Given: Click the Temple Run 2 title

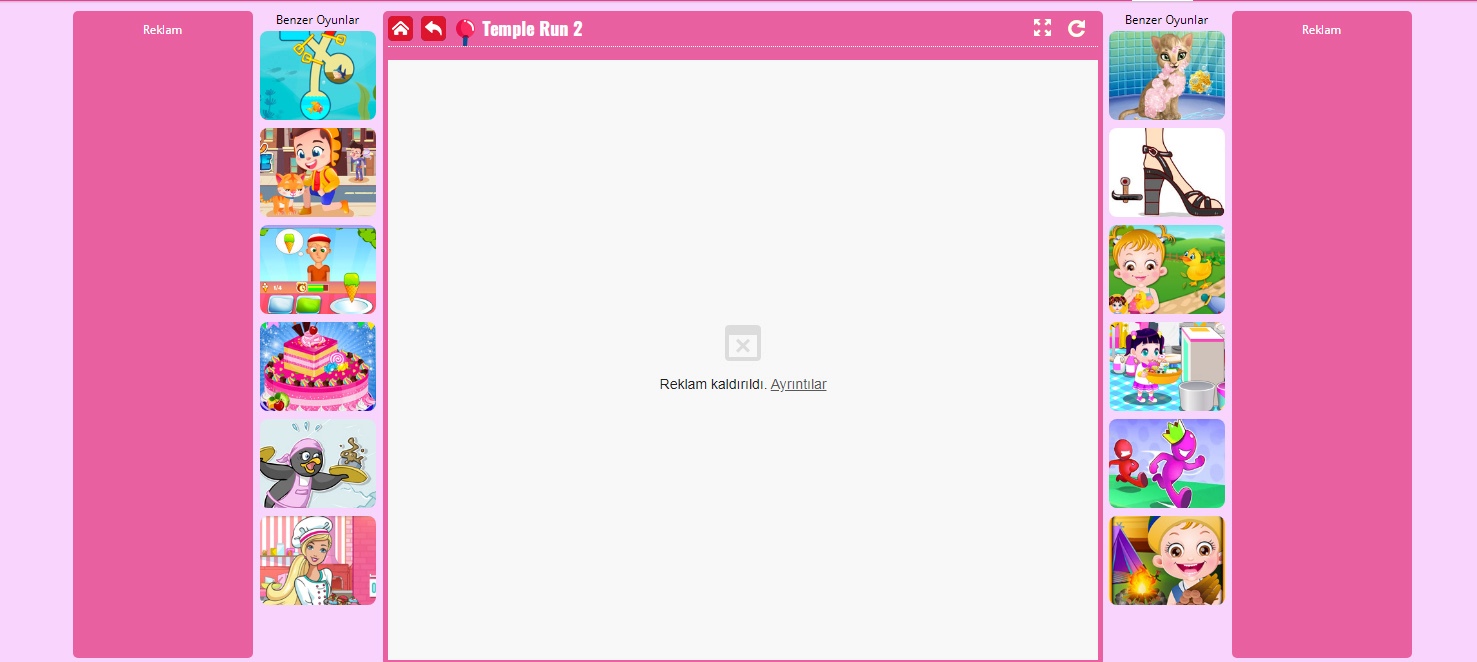Looking at the screenshot, I should 532,29.
